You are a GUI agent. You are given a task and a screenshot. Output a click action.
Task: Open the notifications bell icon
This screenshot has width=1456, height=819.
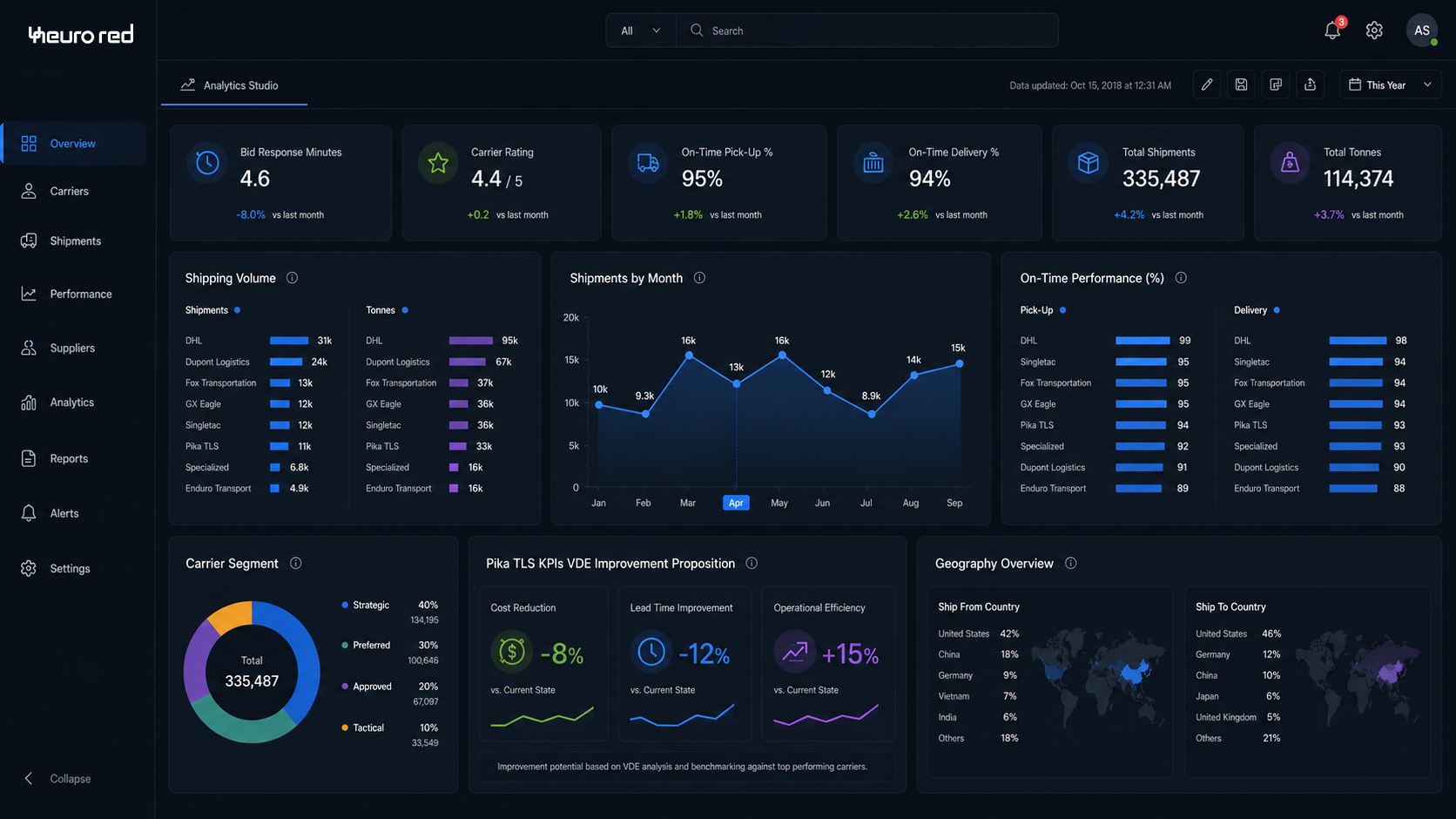1332,30
